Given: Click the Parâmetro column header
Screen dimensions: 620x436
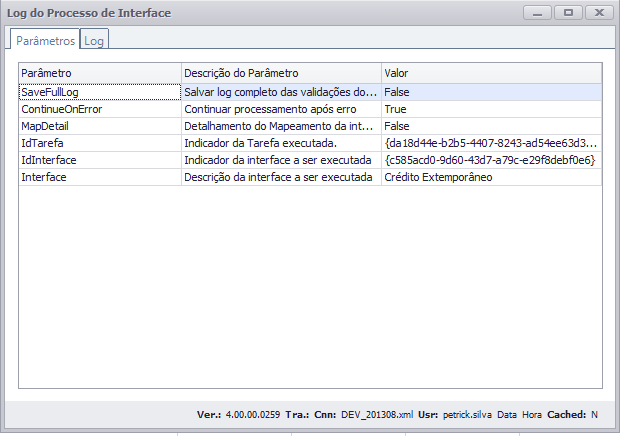Looking at the screenshot, I should pos(100,73).
